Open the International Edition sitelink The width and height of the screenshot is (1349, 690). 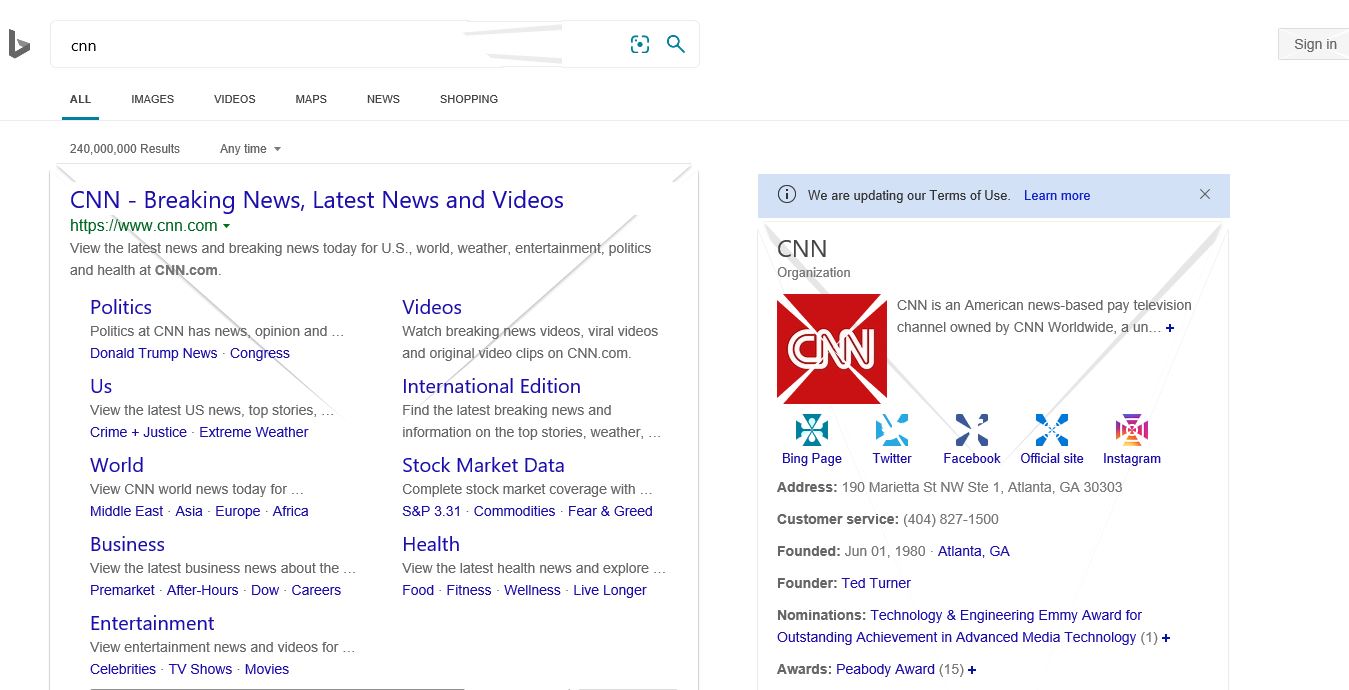(491, 386)
